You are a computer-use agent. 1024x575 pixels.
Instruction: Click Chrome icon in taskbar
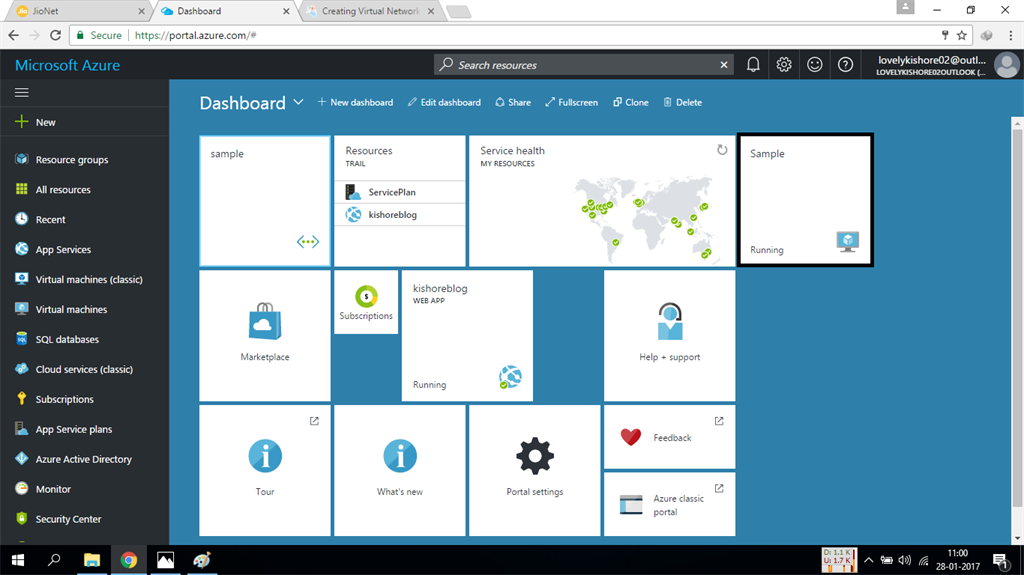point(129,560)
